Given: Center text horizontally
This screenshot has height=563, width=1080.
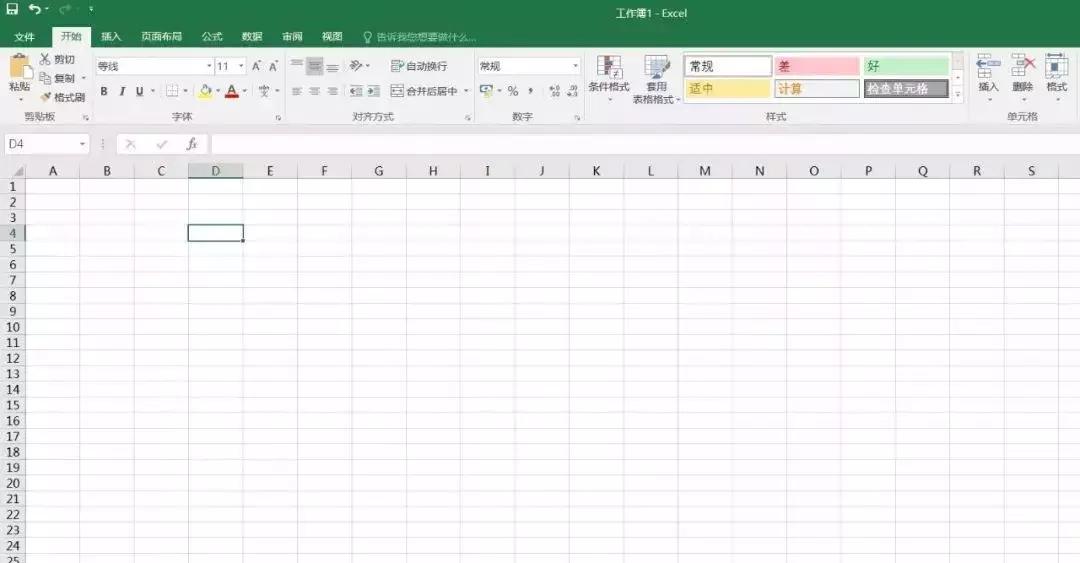Looking at the screenshot, I should click(x=315, y=91).
